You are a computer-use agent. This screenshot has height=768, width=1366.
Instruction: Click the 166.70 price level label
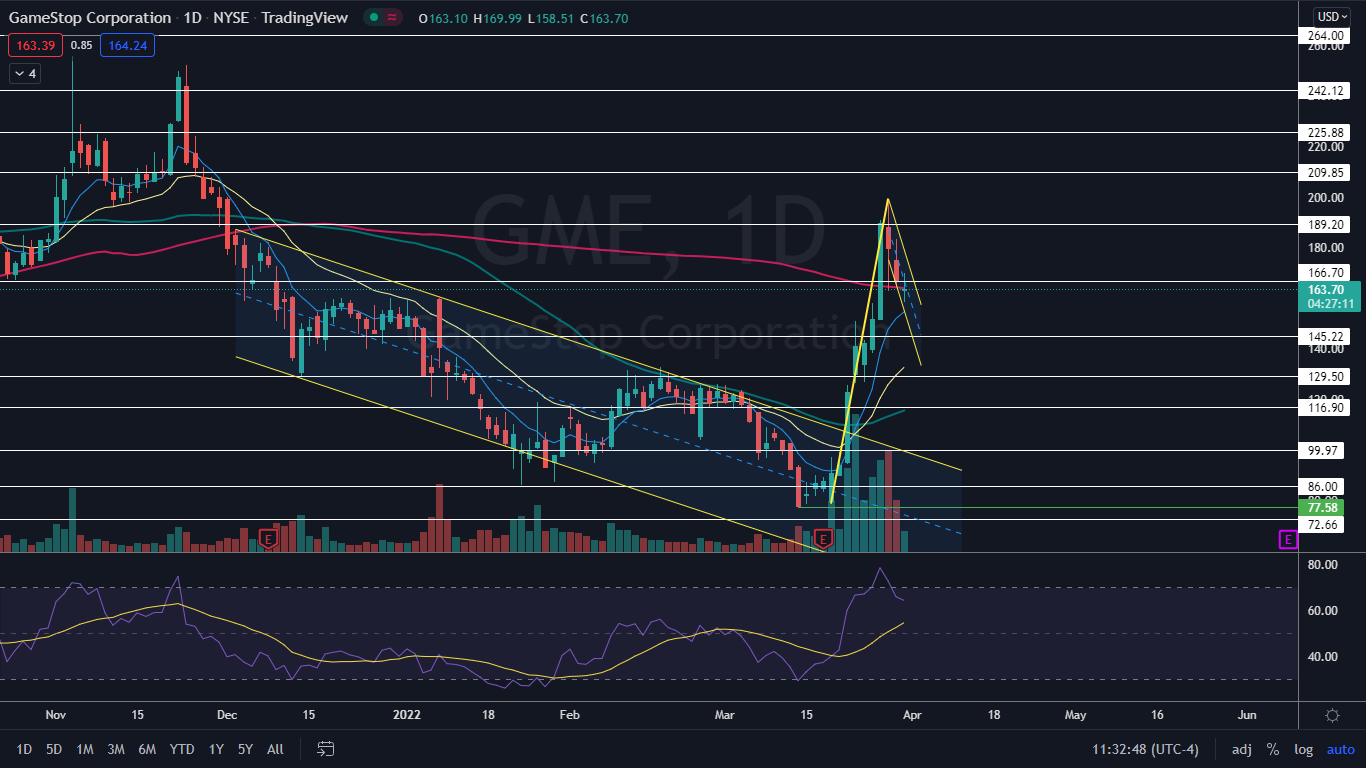click(x=1325, y=272)
